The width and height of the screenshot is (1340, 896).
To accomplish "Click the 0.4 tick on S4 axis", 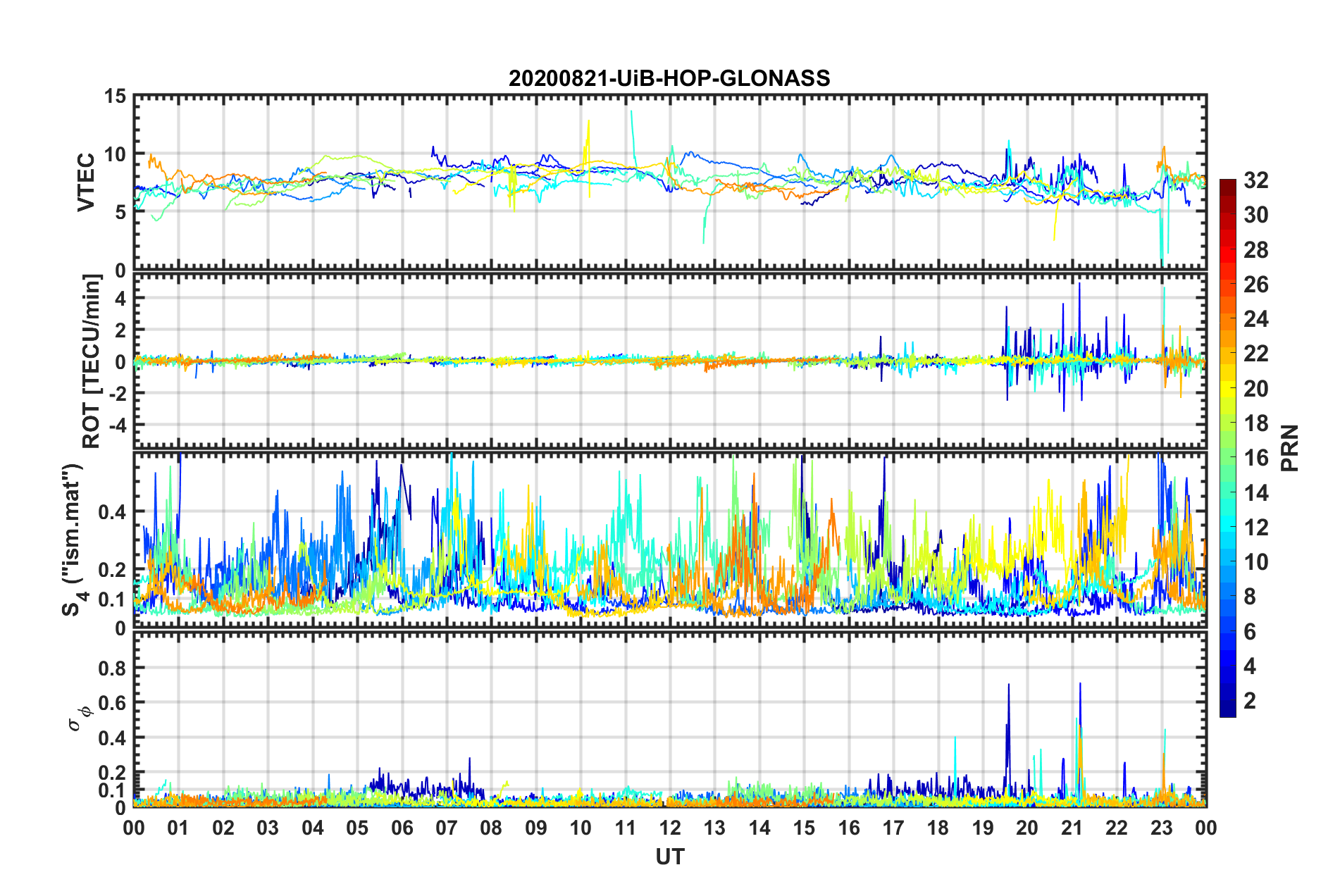I will click(x=112, y=511).
